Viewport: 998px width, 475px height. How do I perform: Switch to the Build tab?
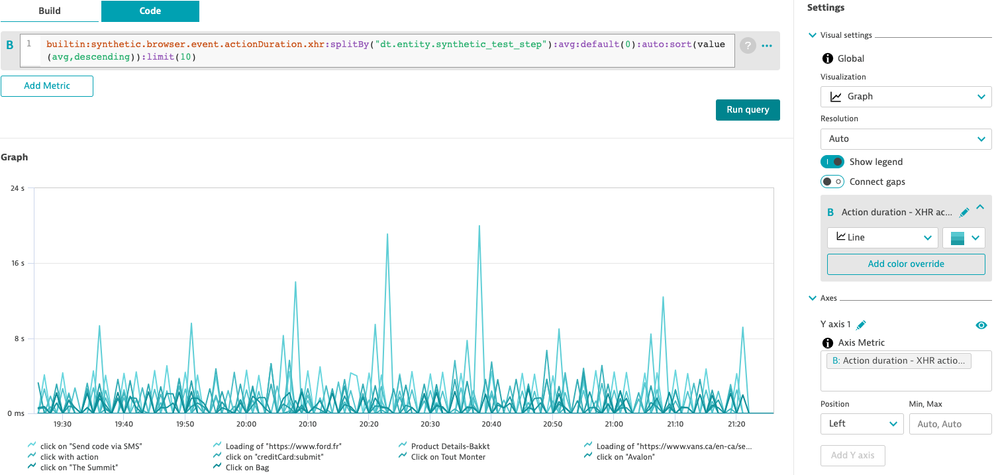tap(48, 11)
